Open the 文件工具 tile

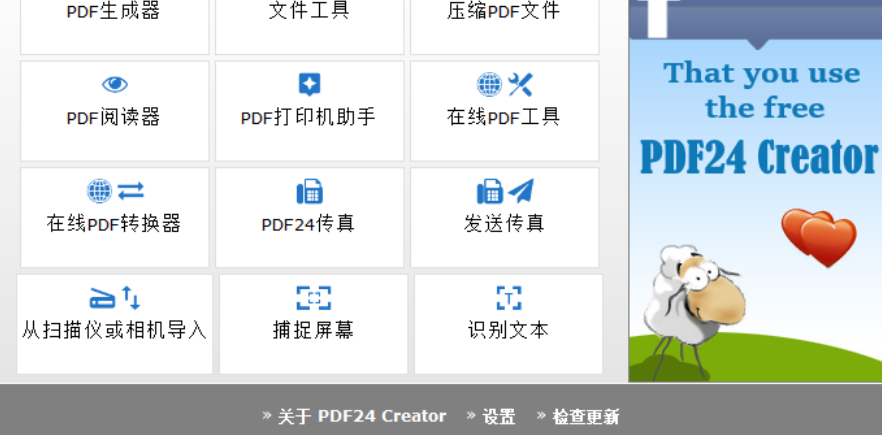(309, 26)
